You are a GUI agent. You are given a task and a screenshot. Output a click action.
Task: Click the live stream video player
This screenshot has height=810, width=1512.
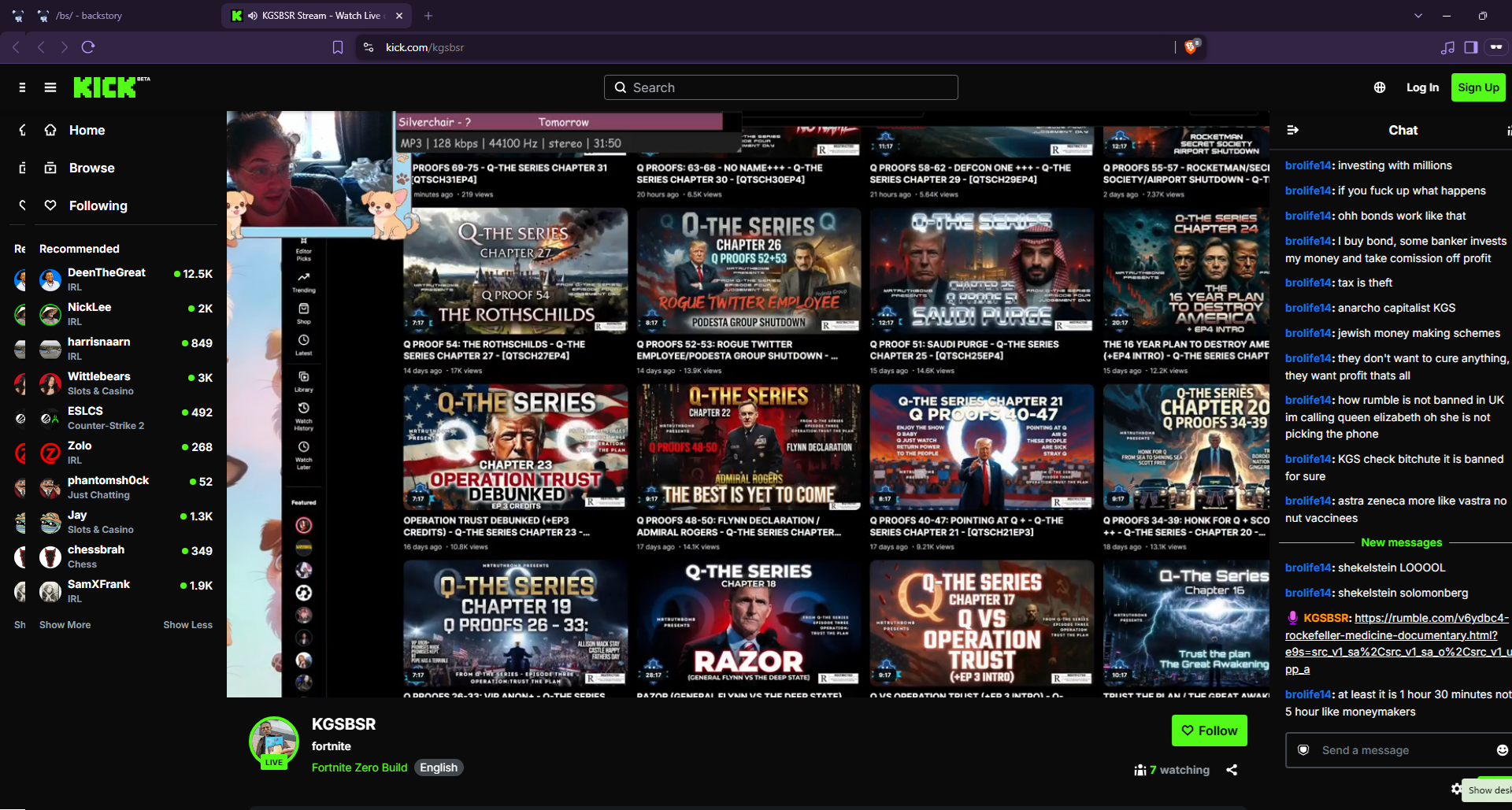[x=748, y=404]
